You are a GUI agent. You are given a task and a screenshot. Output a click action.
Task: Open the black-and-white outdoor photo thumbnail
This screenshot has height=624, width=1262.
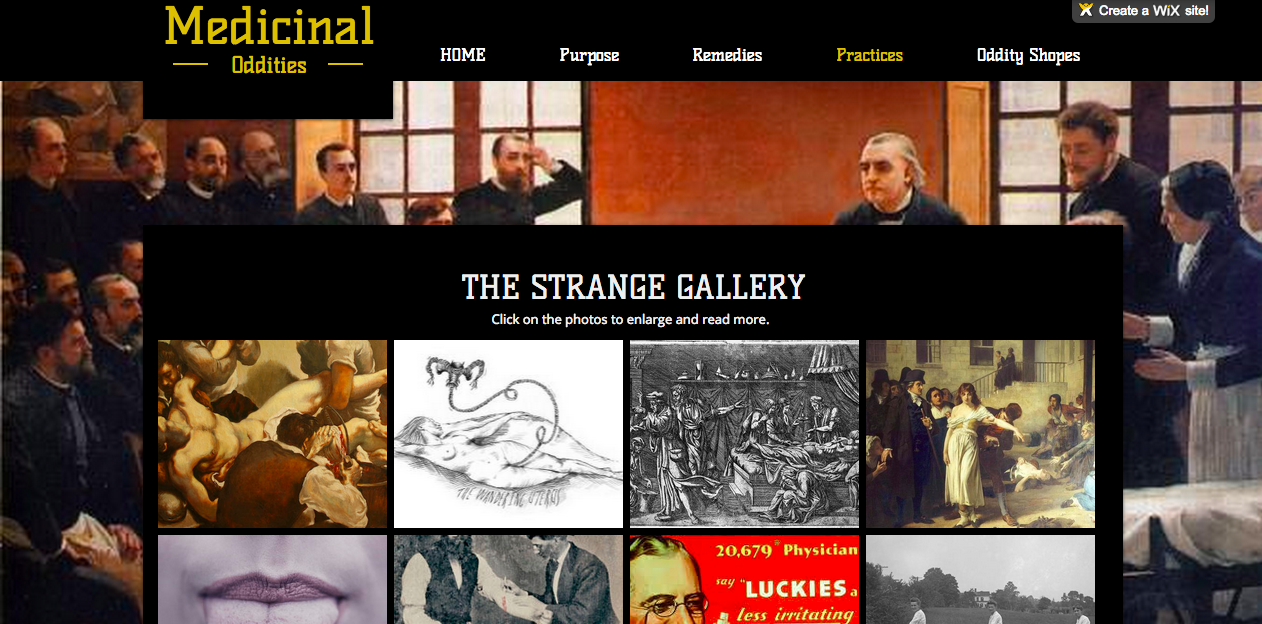pyautogui.click(x=980, y=579)
